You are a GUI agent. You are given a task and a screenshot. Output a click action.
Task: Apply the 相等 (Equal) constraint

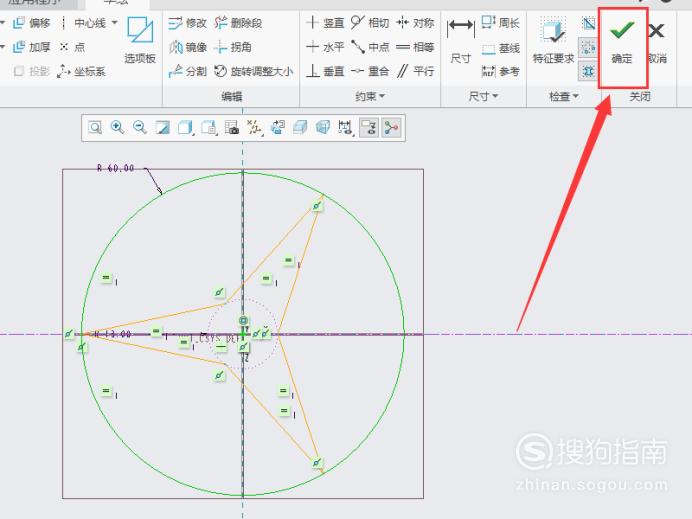(415, 47)
